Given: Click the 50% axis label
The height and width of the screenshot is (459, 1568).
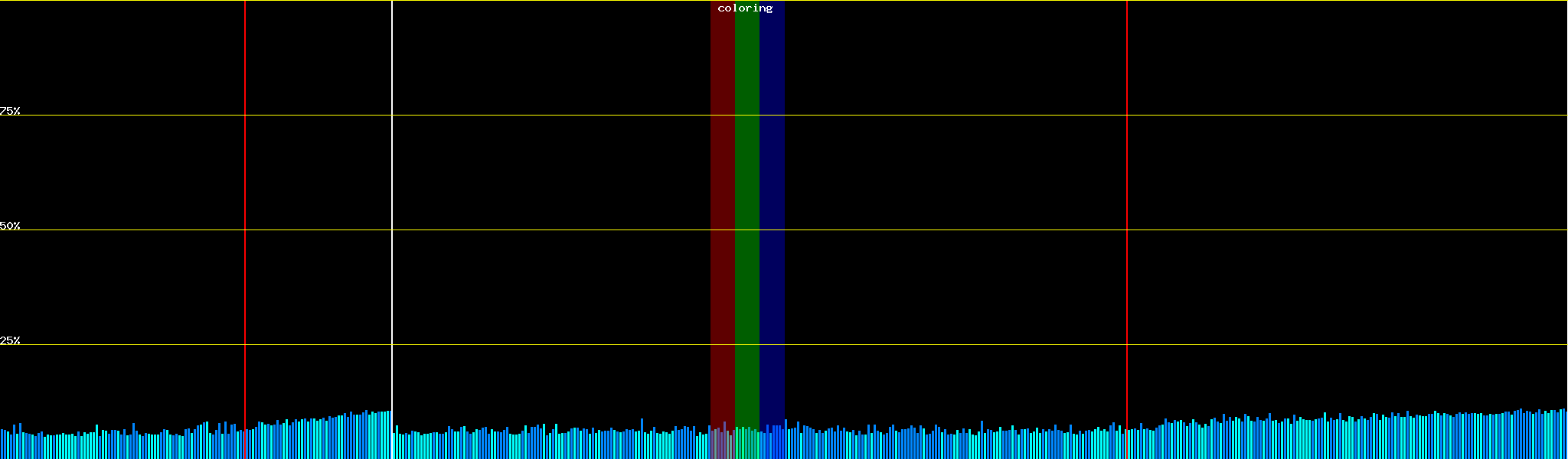Looking at the screenshot, I should 10,226.
